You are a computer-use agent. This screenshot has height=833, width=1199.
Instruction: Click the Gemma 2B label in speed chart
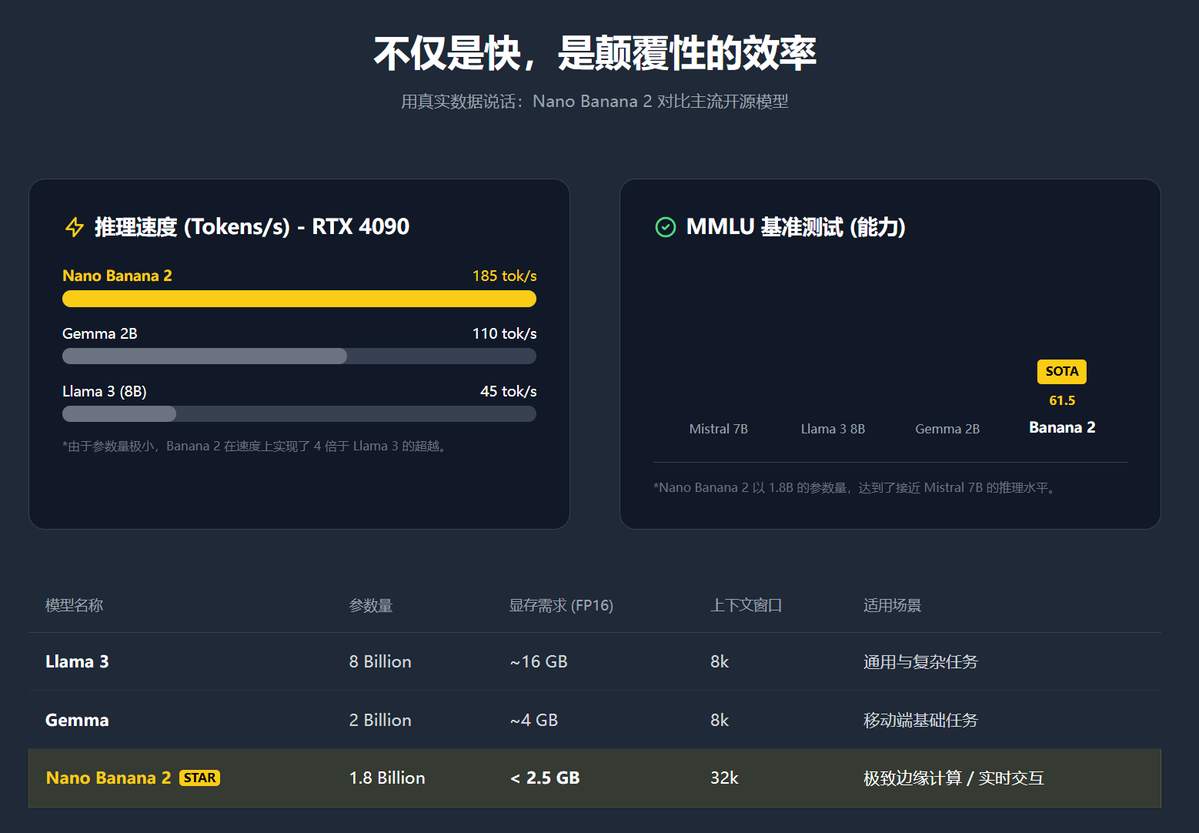[99, 334]
